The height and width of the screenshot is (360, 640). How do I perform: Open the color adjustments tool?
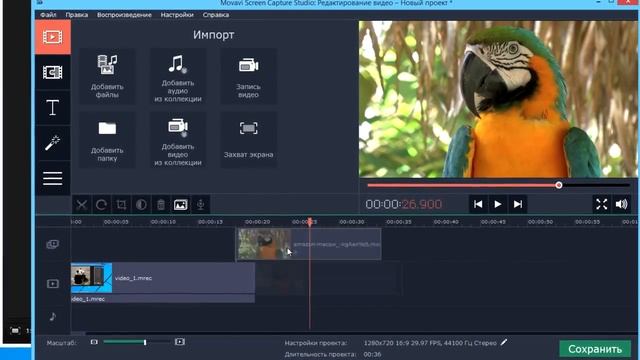[141, 204]
